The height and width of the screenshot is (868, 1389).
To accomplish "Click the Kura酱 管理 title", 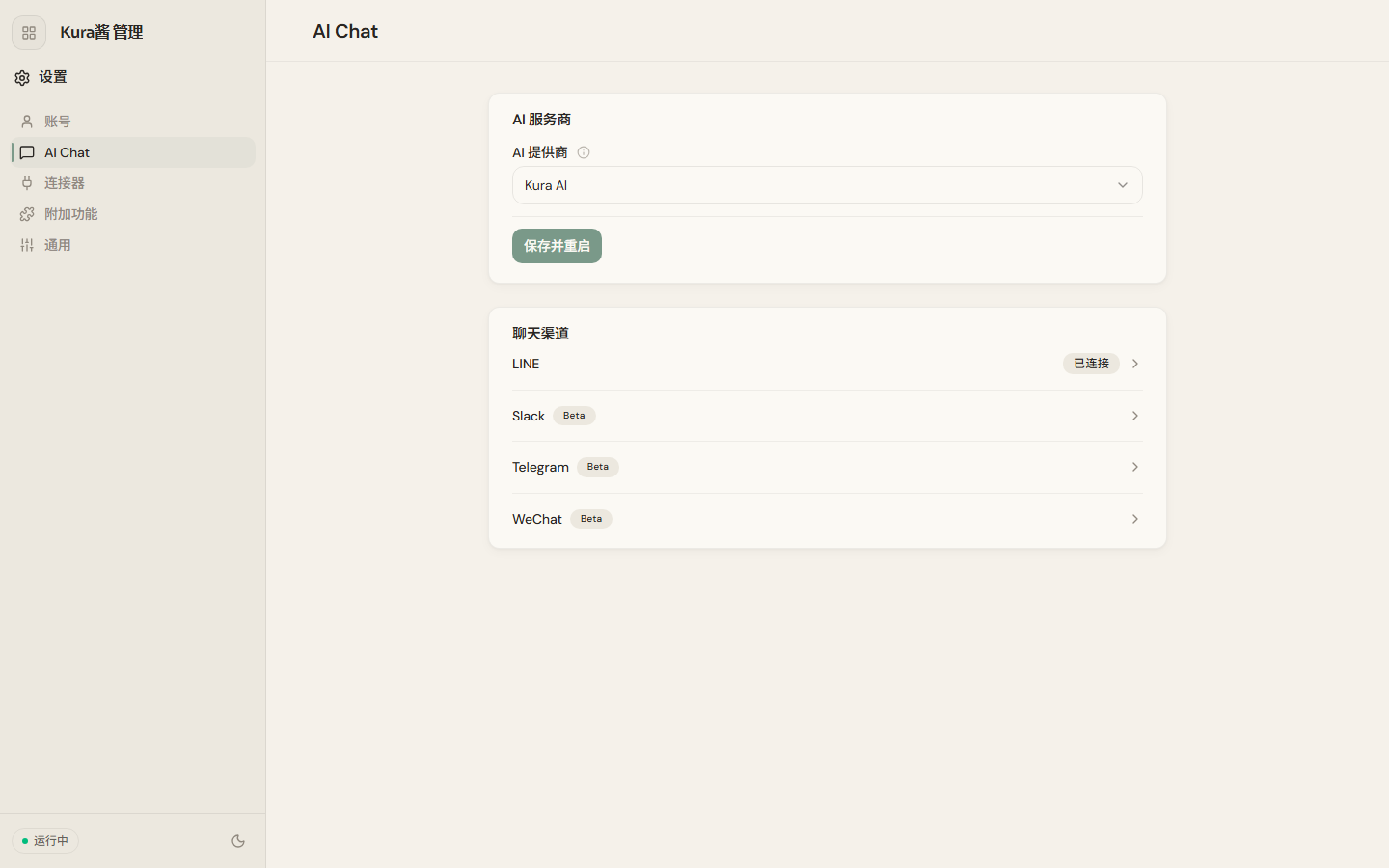I will pyautogui.click(x=101, y=33).
